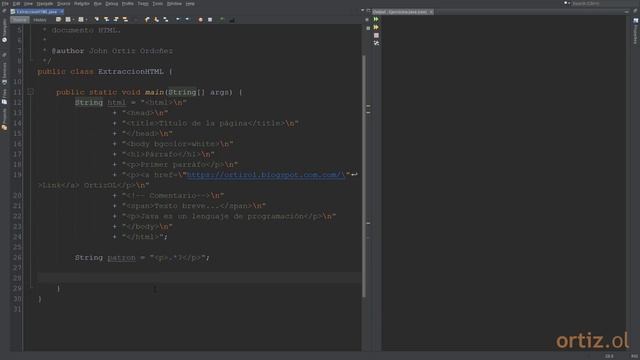Click the Shift Line Right icon
This screenshot has height=360, width=640.
point(187,20)
